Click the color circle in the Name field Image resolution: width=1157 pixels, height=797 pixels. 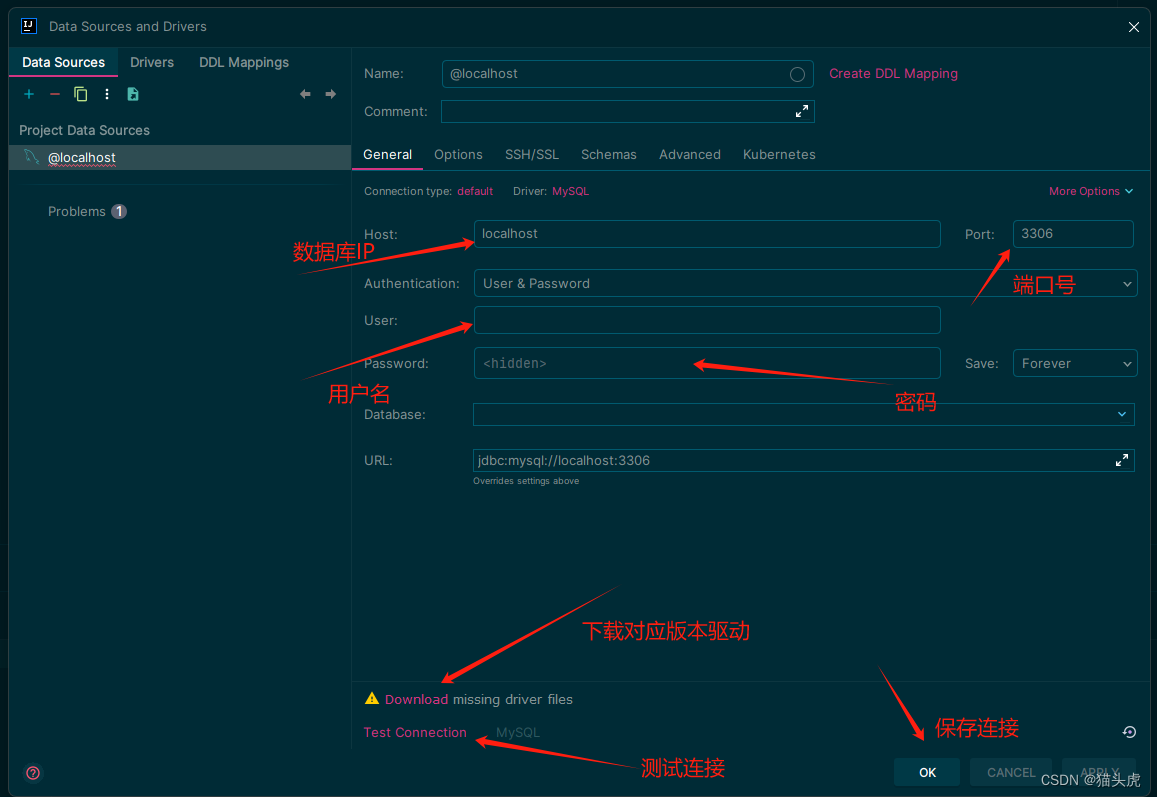797,74
